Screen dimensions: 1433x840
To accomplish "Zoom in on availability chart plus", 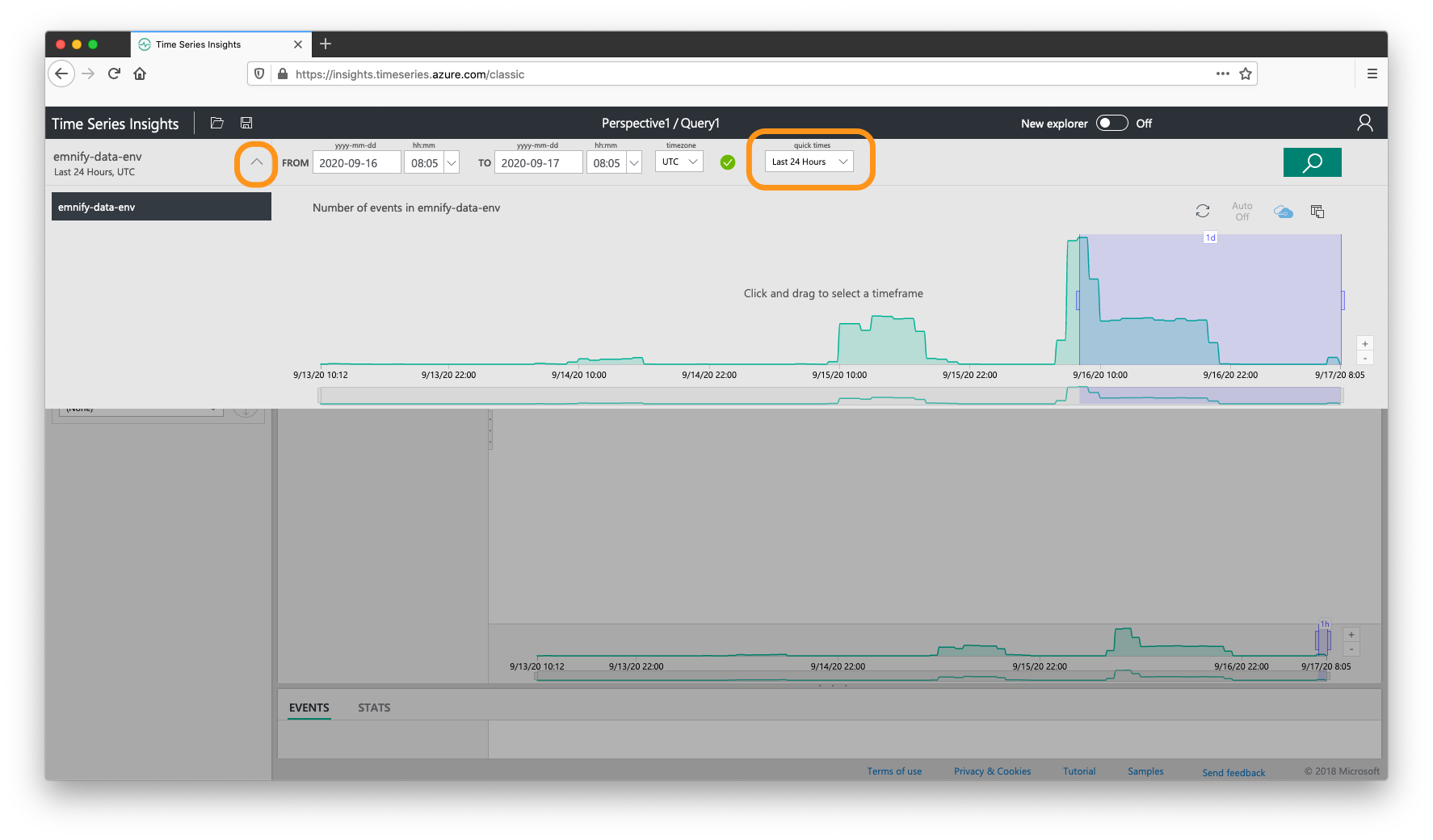I will pyautogui.click(x=1365, y=343).
